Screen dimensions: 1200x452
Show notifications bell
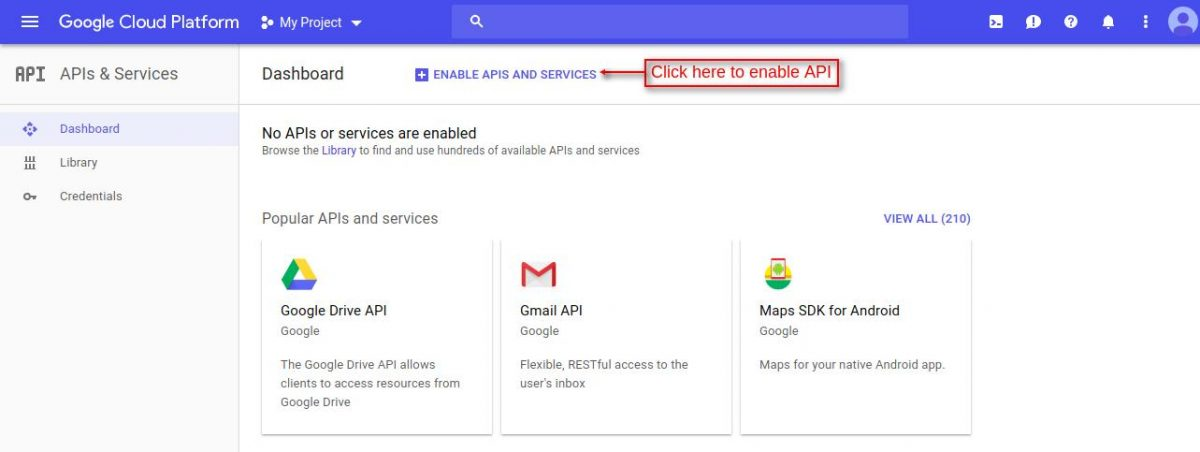1108,22
